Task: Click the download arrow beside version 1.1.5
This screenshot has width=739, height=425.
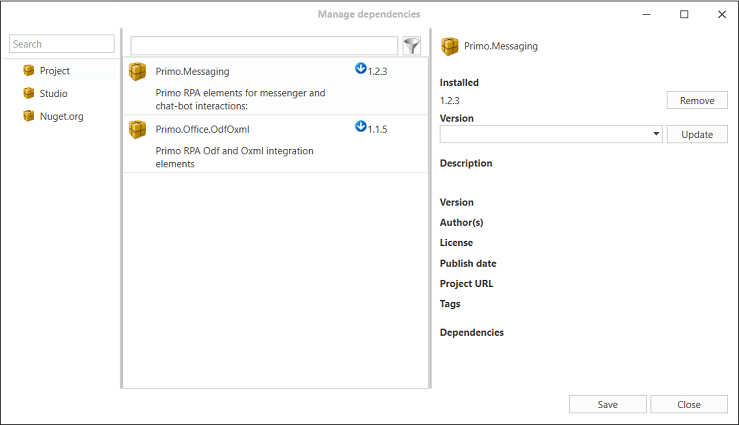Action: (x=361, y=126)
